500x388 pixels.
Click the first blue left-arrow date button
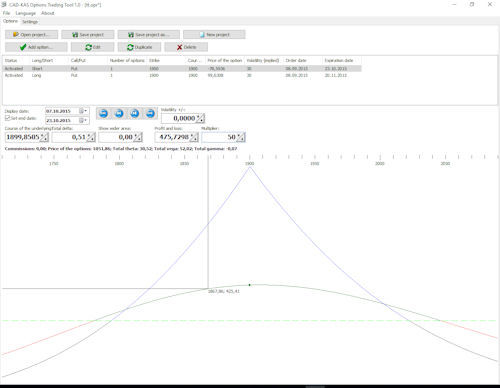104,113
